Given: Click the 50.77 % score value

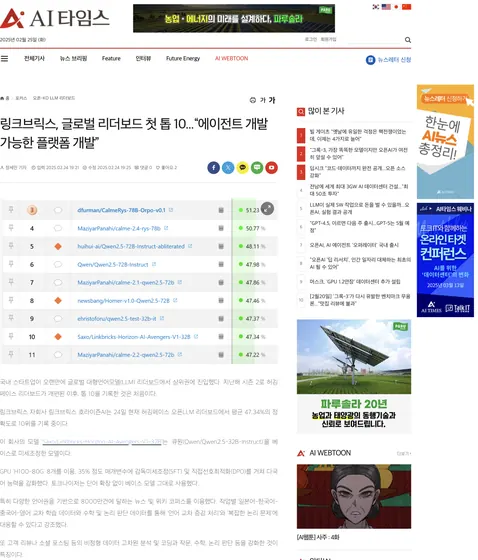Looking at the screenshot, I should [x=255, y=228].
